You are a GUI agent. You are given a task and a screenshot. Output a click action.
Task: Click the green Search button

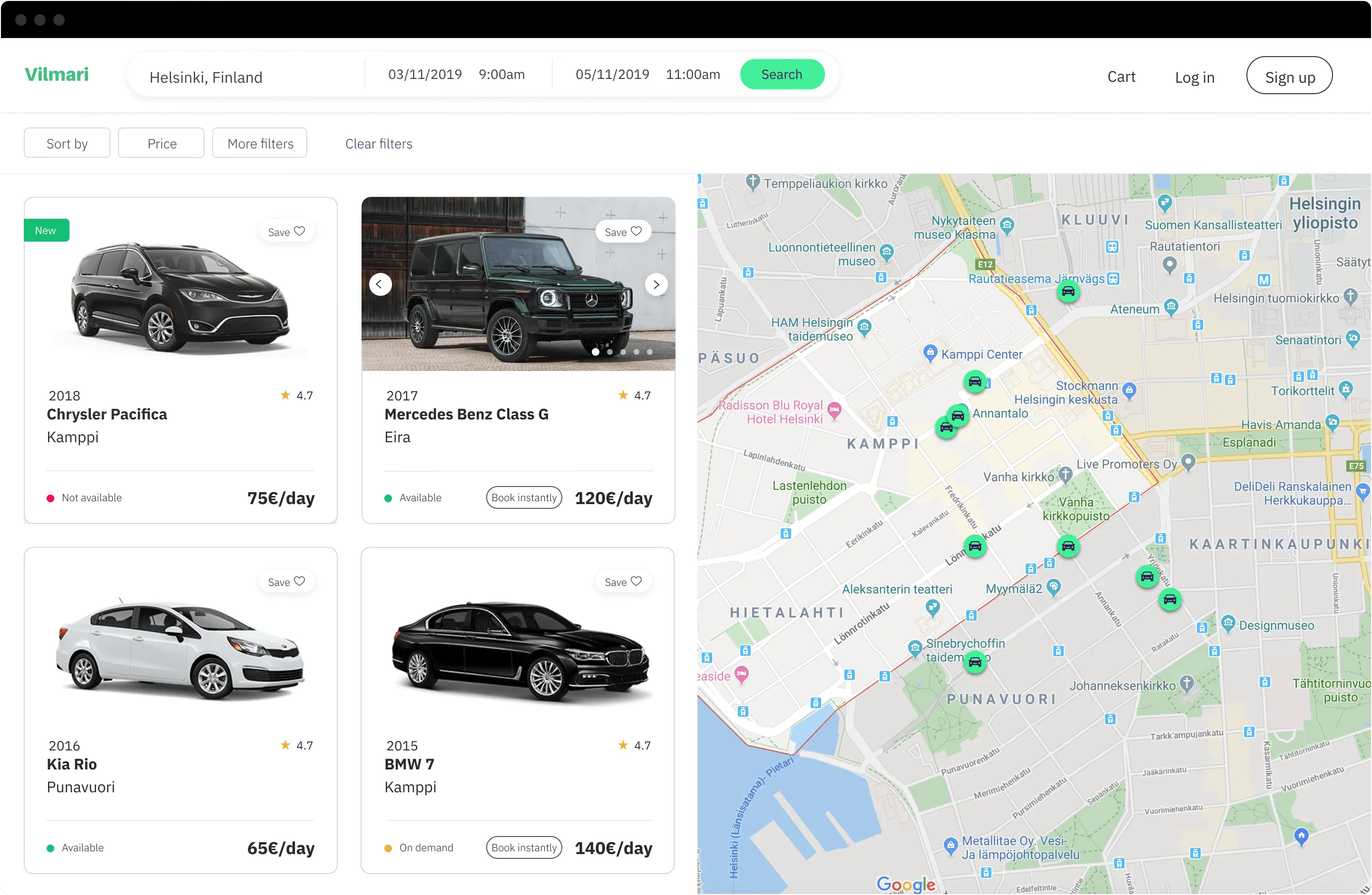(782, 74)
